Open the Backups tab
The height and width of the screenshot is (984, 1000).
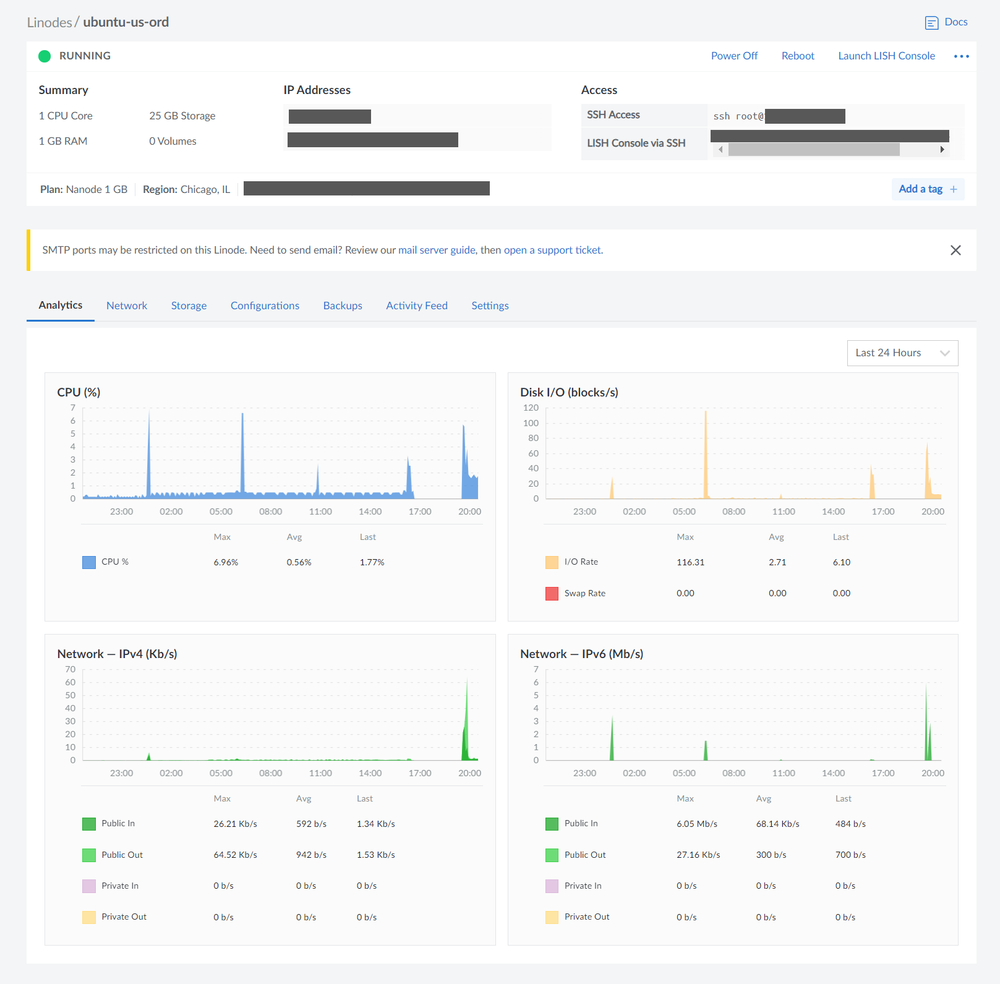(x=343, y=305)
